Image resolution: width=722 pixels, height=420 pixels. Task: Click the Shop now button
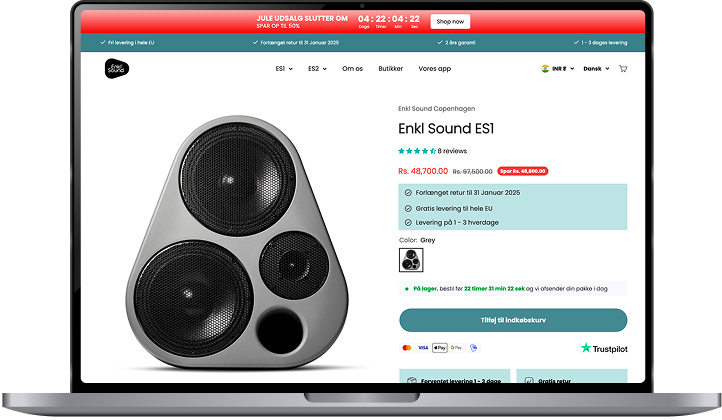pos(450,22)
